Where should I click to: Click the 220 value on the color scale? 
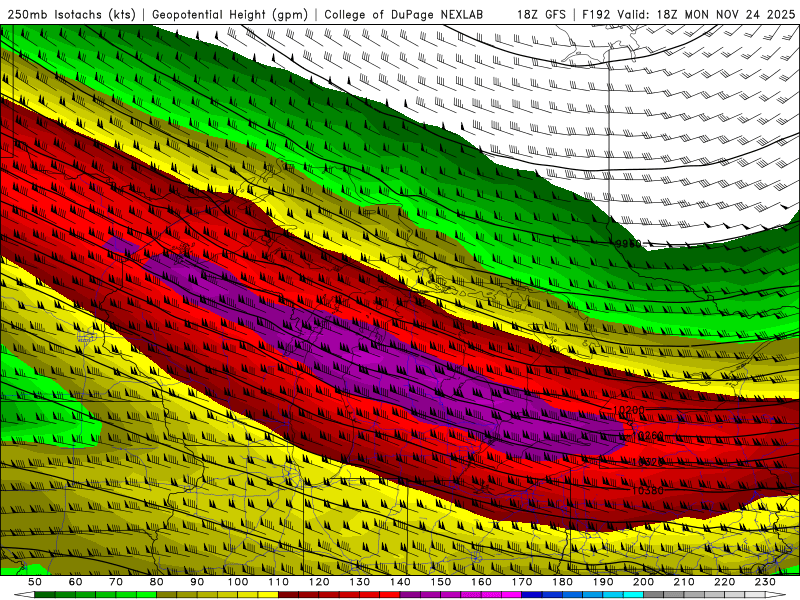(724, 582)
